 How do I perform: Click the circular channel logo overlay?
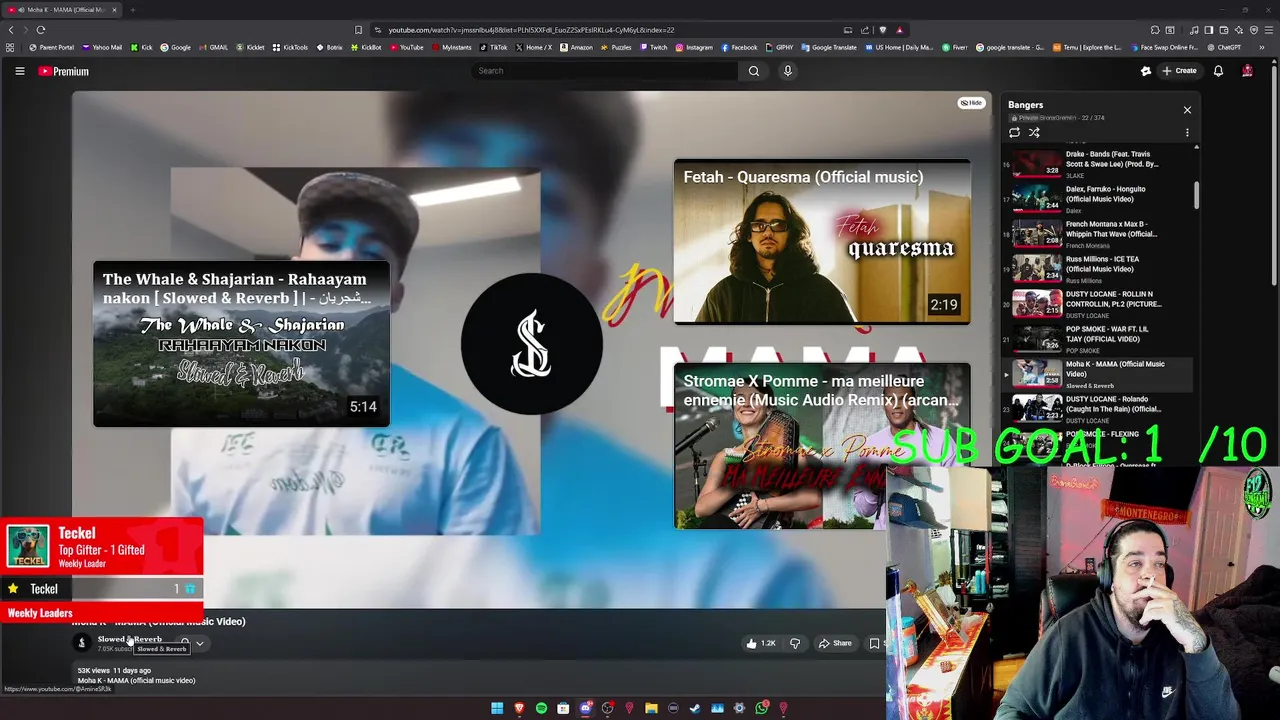pyautogui.click(x=531, y=343)
